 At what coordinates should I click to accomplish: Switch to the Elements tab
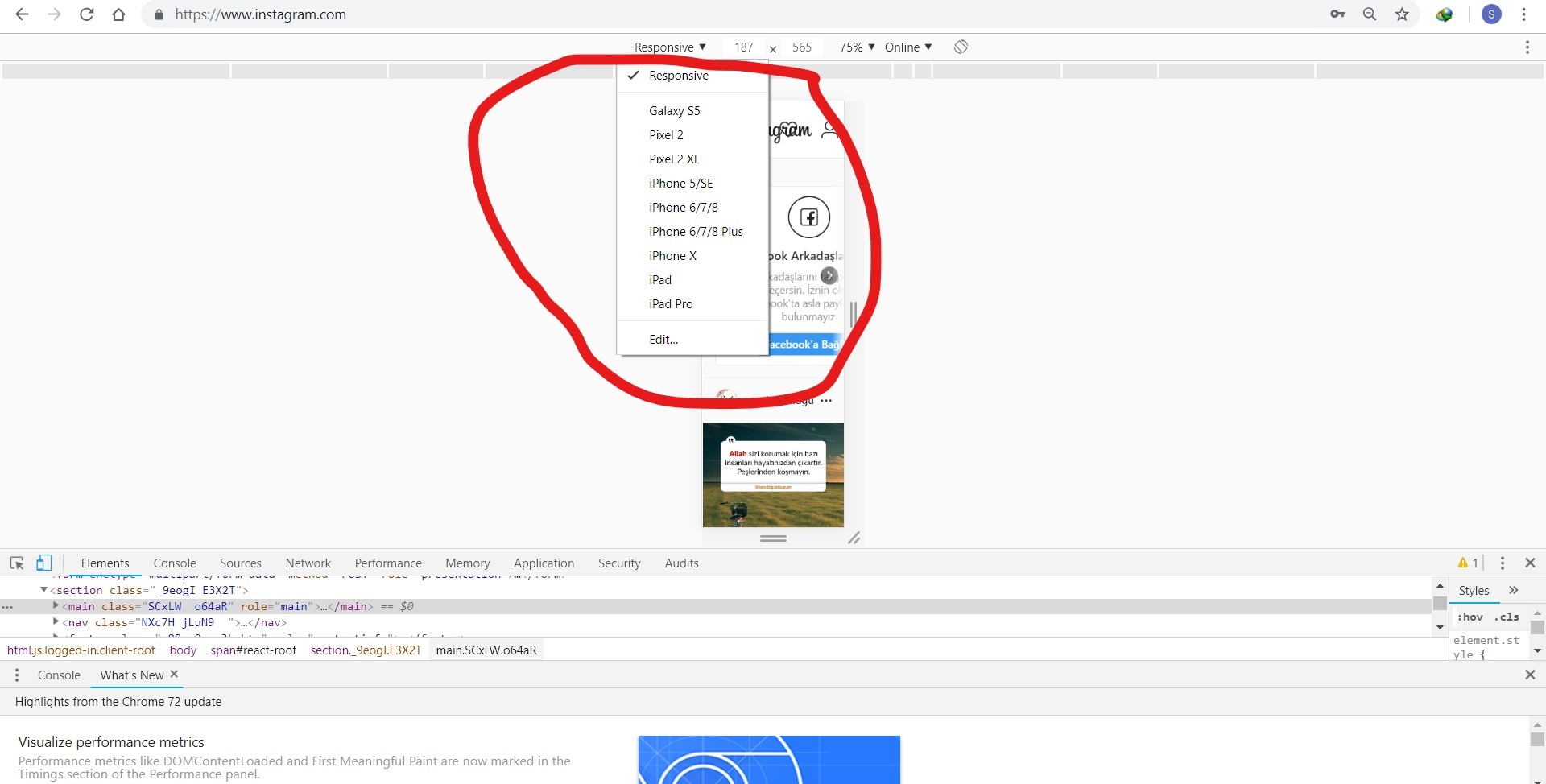pyautogui.click(x=105, y=563)
